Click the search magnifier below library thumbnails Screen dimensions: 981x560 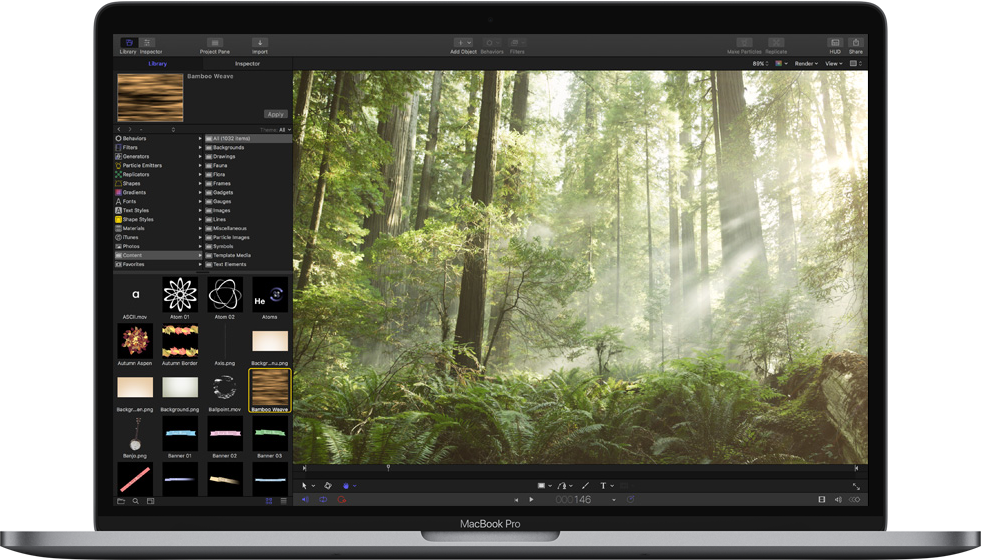[x=135, y=500]
